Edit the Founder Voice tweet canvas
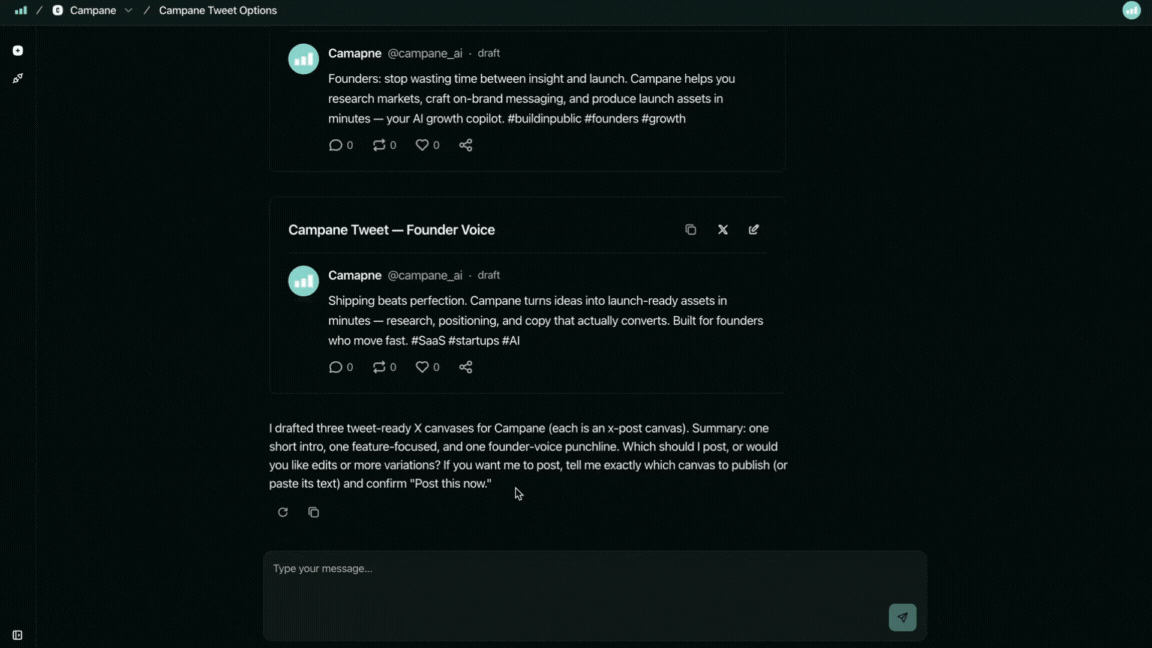This screenshot has height=648, width=1152. coord(754,230)
